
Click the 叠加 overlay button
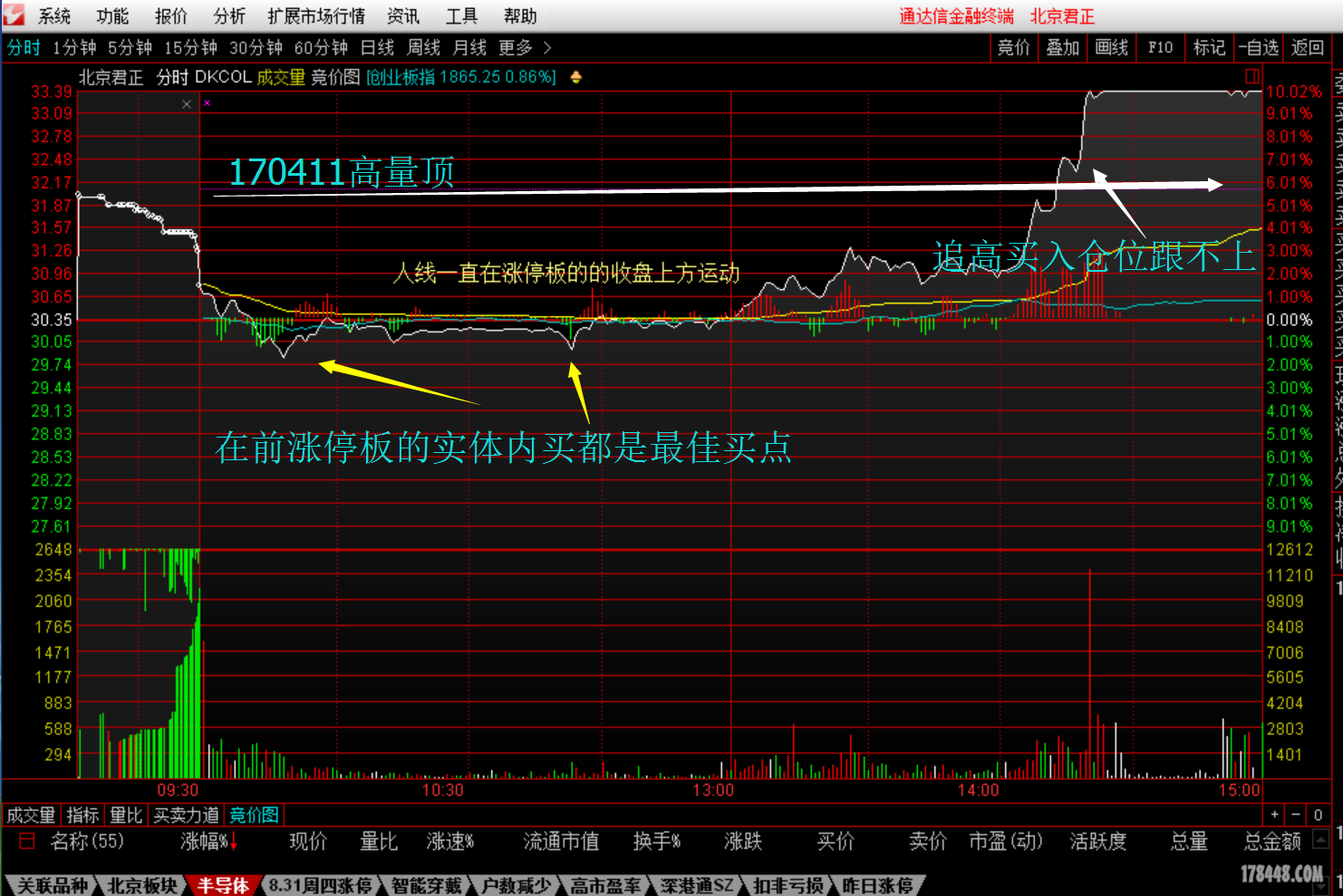tap(1063, 47)
